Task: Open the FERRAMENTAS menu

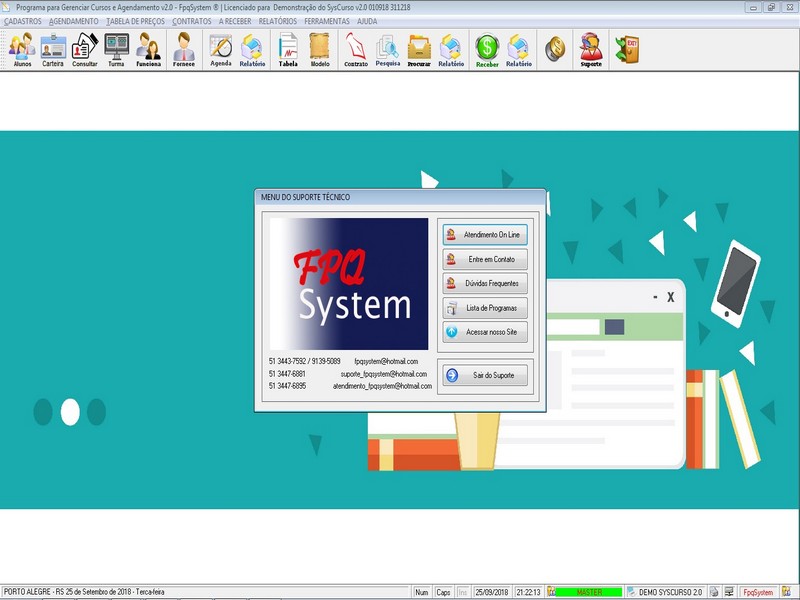Action: pos(327,21)
